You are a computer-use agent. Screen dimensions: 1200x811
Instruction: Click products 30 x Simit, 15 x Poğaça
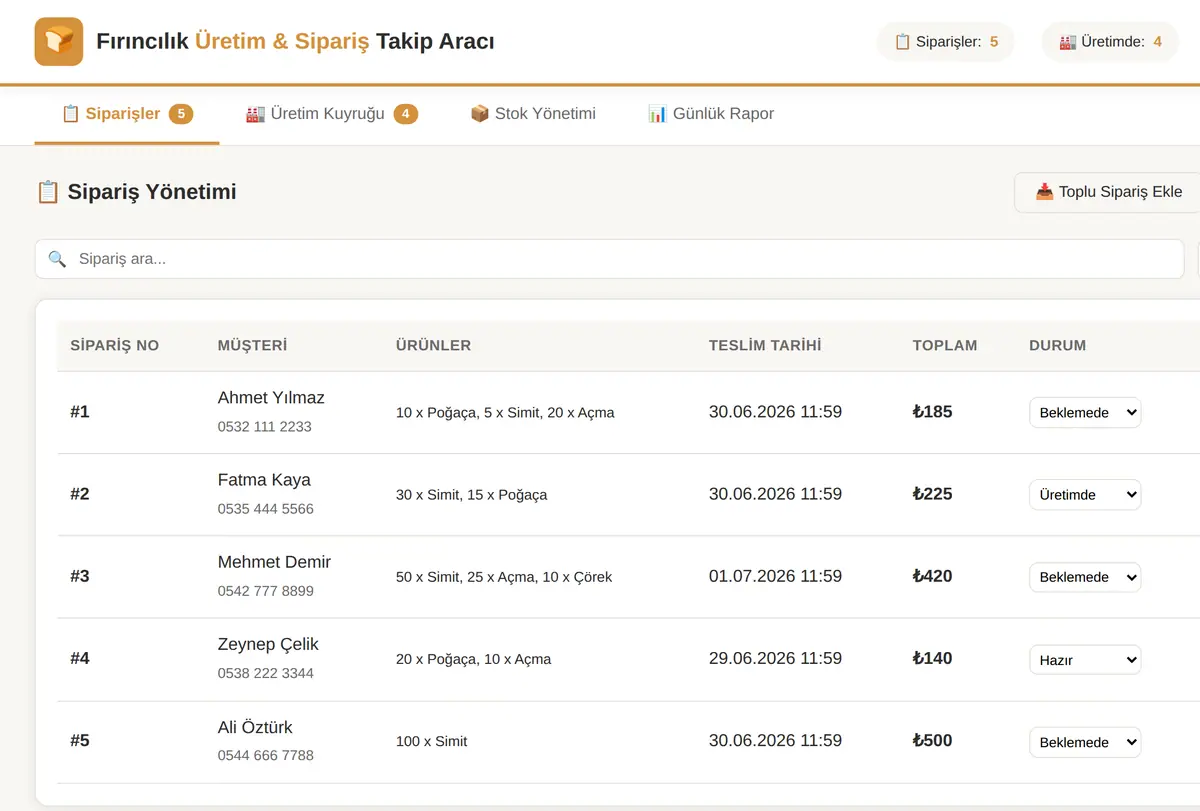coord(472,495)
